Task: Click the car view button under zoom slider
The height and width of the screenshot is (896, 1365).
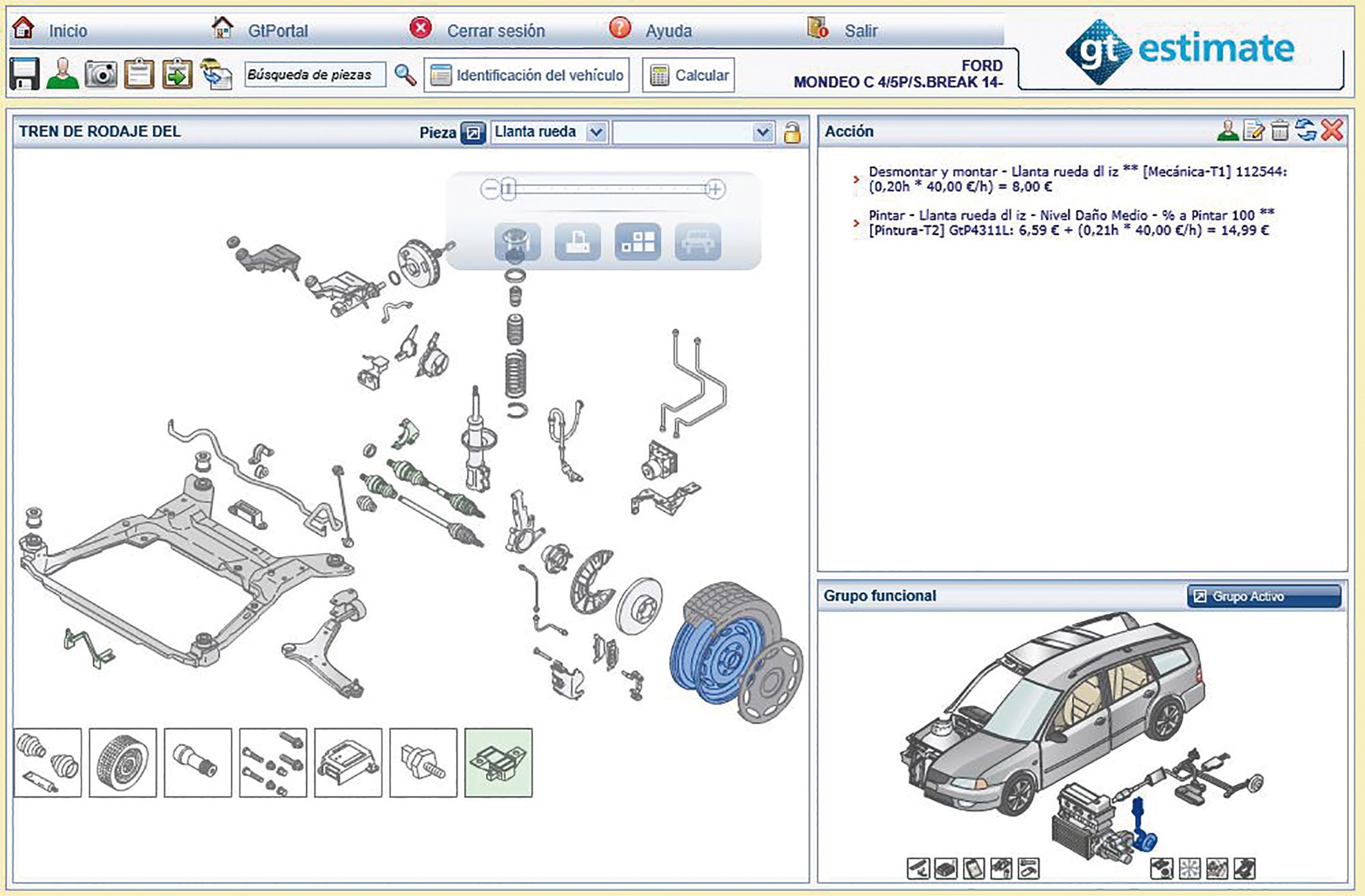Action: click(x=698, y=242)
